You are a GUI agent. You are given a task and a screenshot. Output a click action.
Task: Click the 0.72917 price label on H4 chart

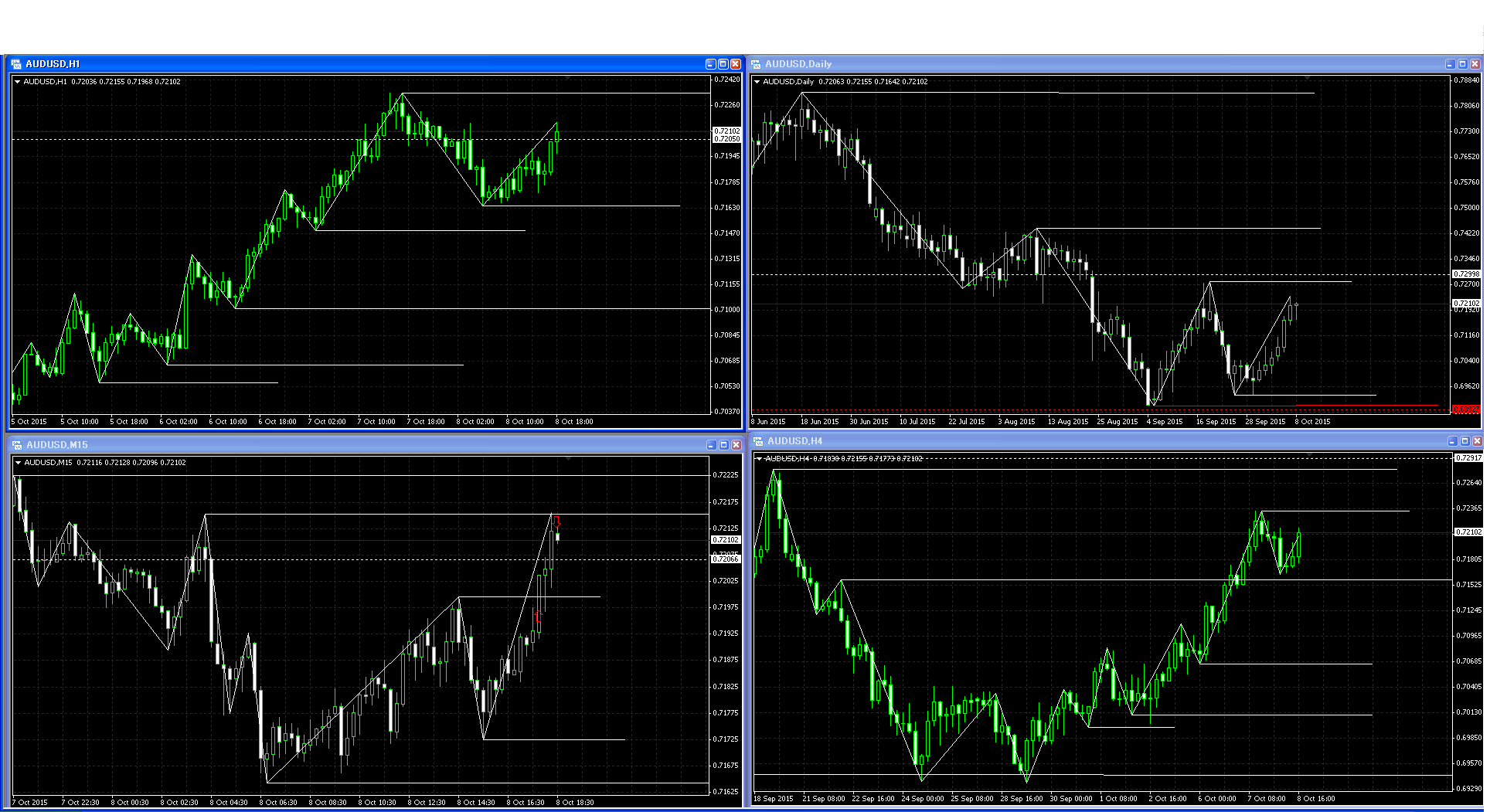(x=1468, y=458)
